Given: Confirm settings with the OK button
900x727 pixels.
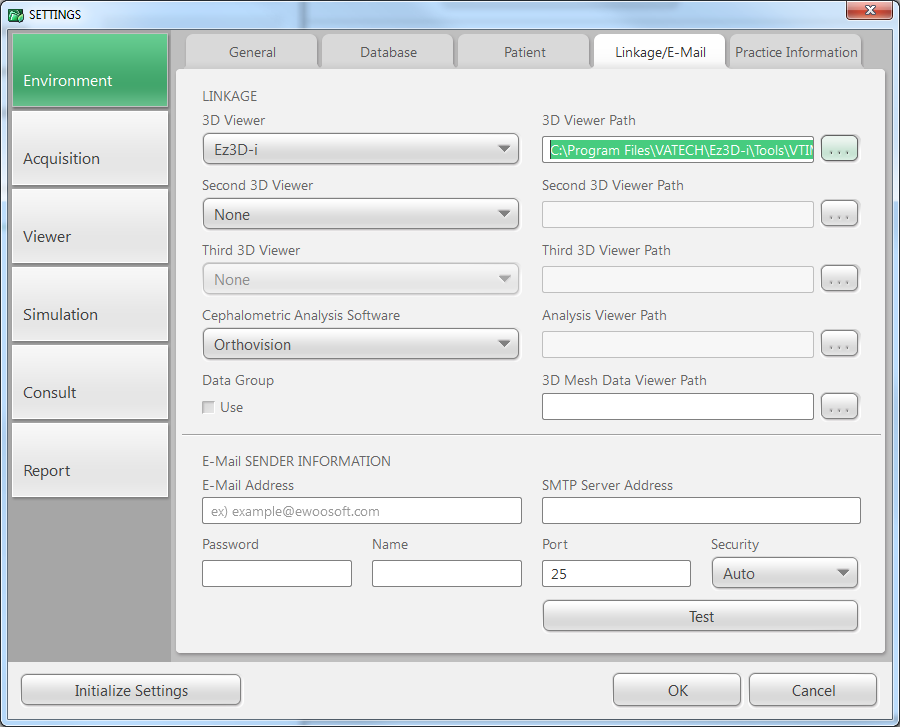Looking at the screenshot, I should (x=677, y=690).
